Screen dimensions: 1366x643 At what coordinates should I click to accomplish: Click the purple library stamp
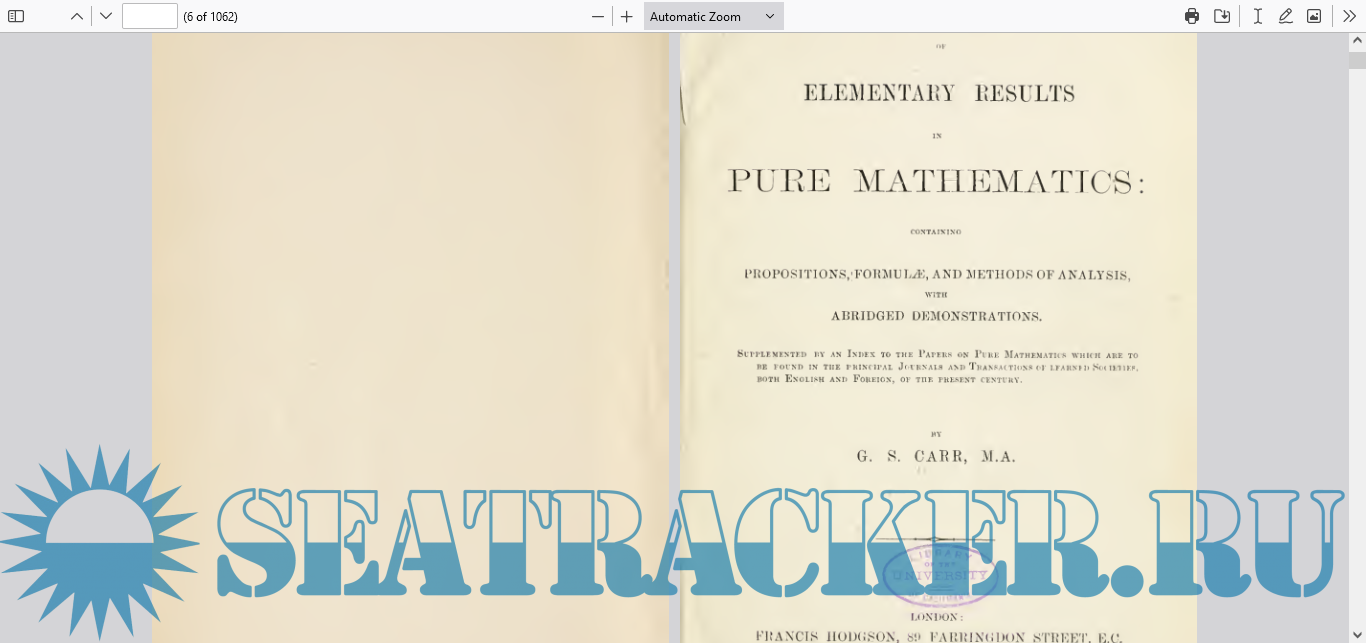938,576
